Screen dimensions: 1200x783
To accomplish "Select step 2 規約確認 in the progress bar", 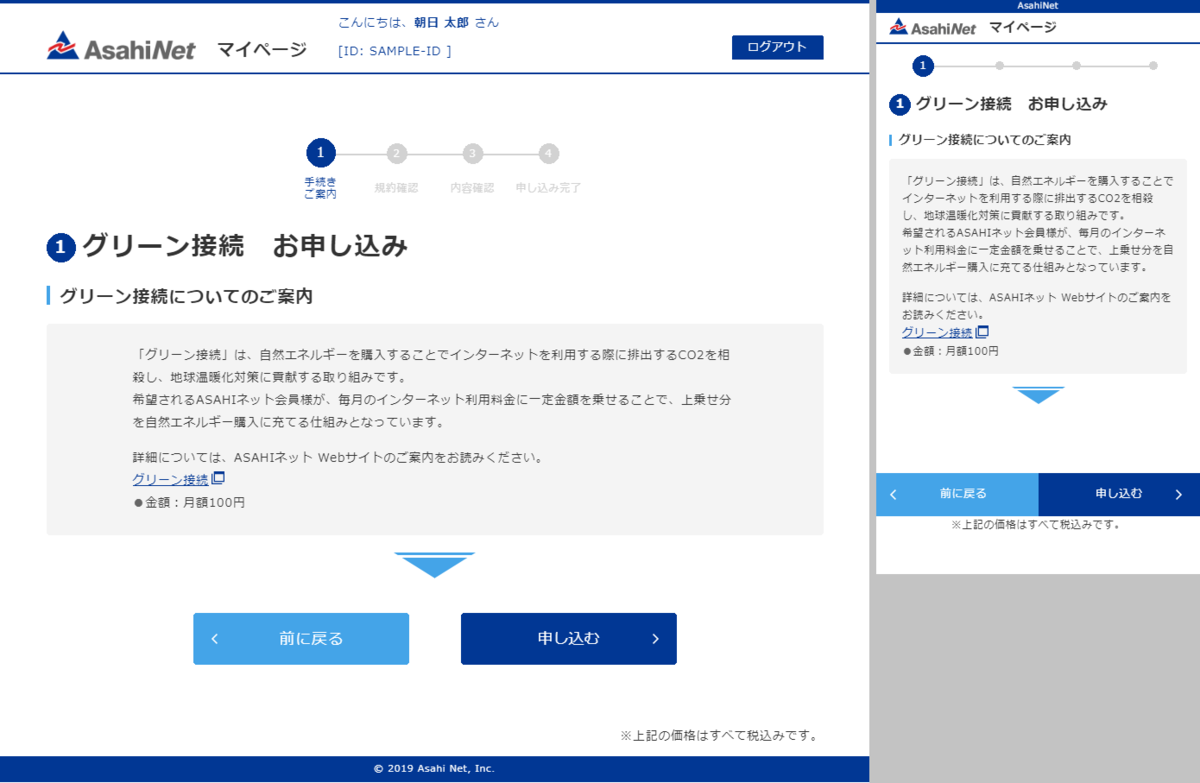I will 396,153.
